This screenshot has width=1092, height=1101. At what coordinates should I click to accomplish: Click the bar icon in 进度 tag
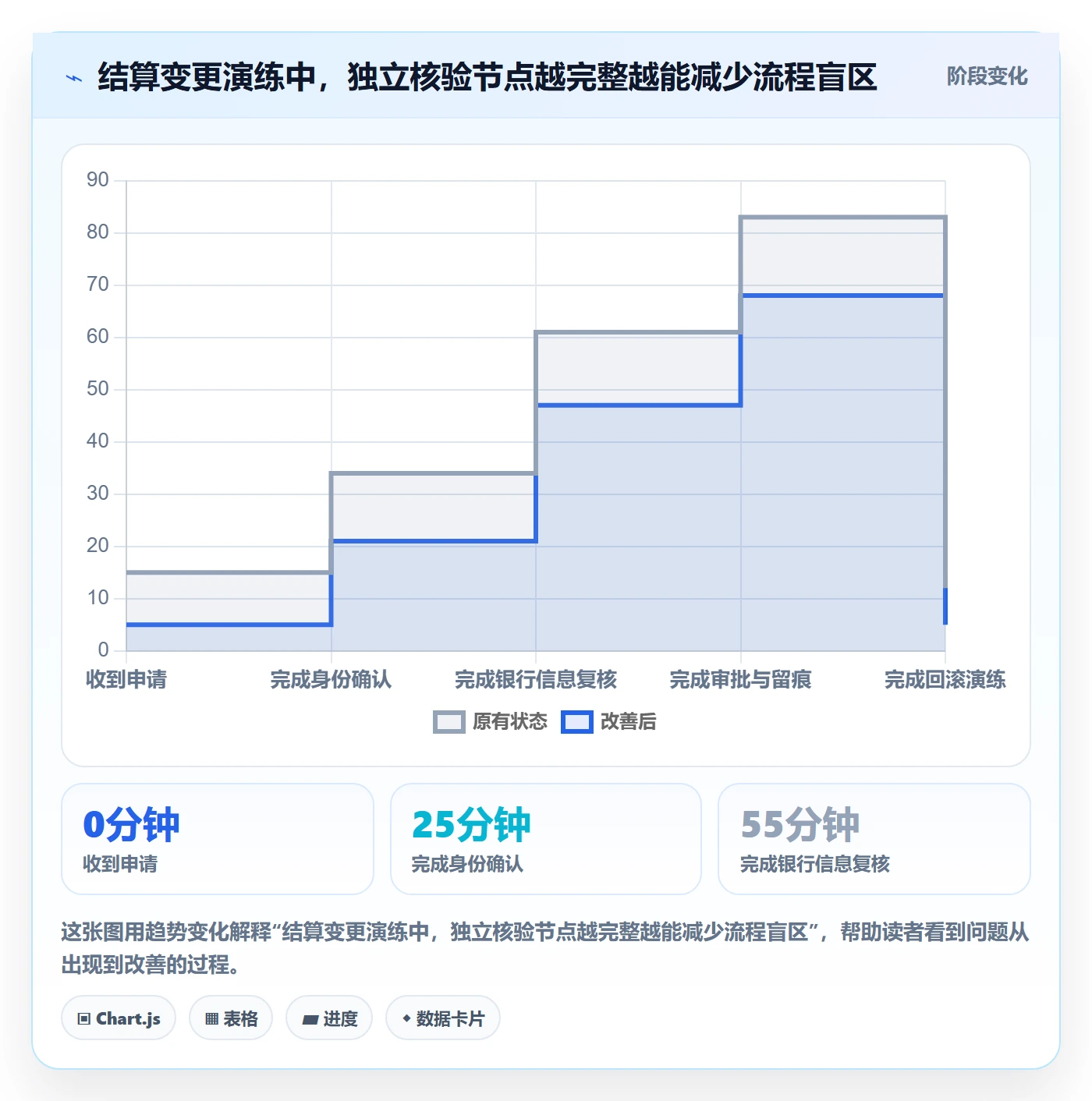[310, 1020]
